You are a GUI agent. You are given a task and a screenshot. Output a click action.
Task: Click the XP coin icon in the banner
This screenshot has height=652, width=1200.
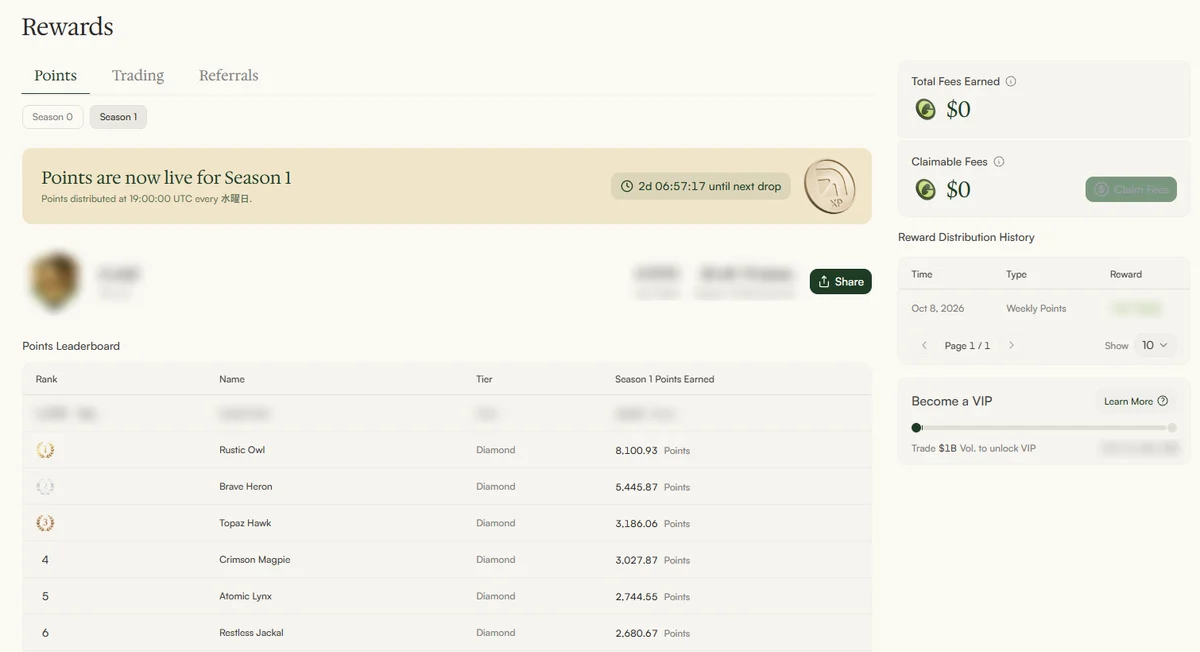tap(830, 186)
